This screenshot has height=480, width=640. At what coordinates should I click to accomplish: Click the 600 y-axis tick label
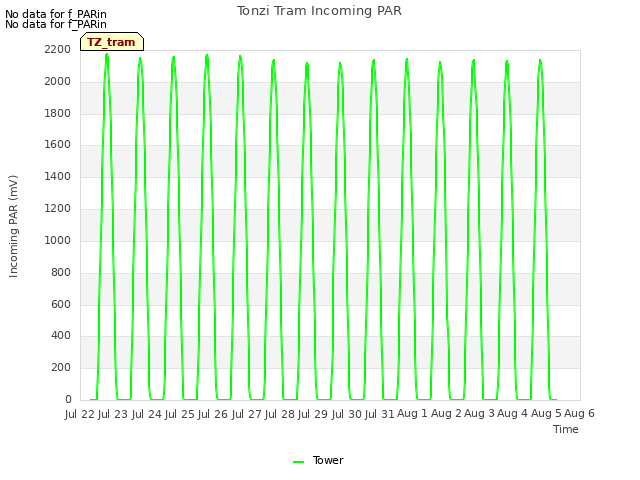[61, 304]
